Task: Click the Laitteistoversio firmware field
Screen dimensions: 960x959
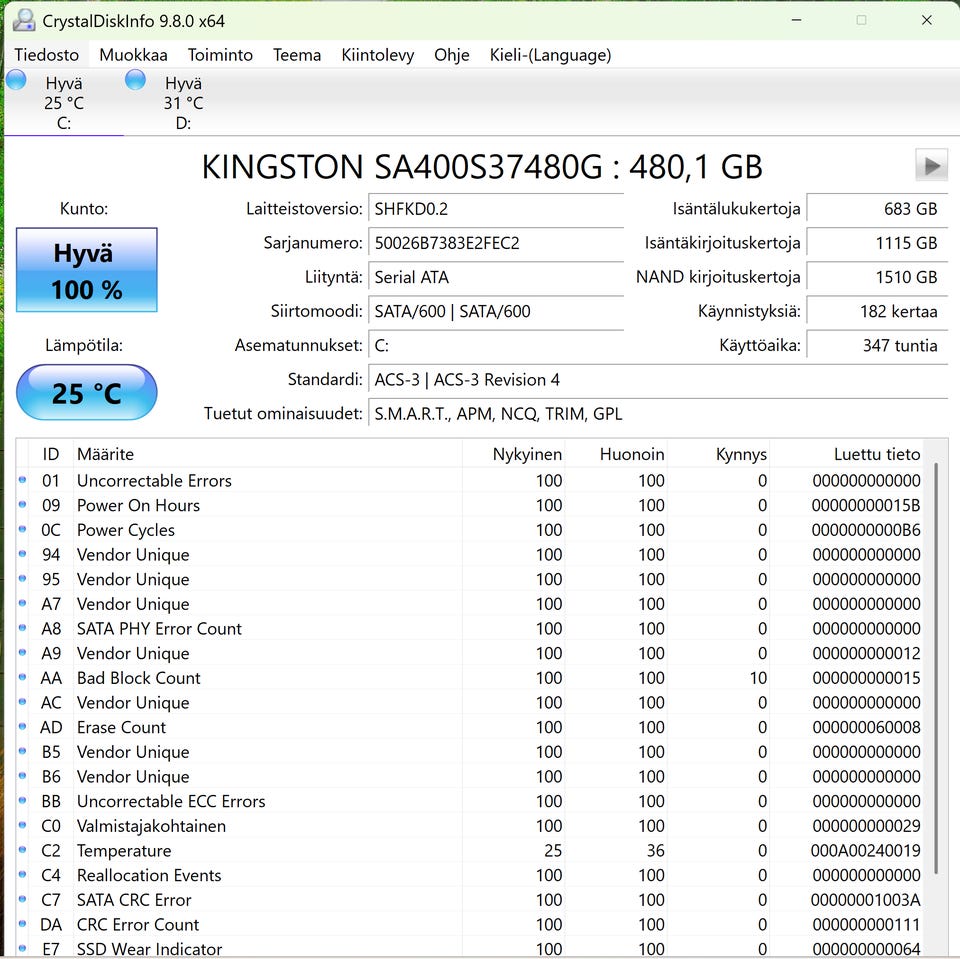Action: click(496, 209)
